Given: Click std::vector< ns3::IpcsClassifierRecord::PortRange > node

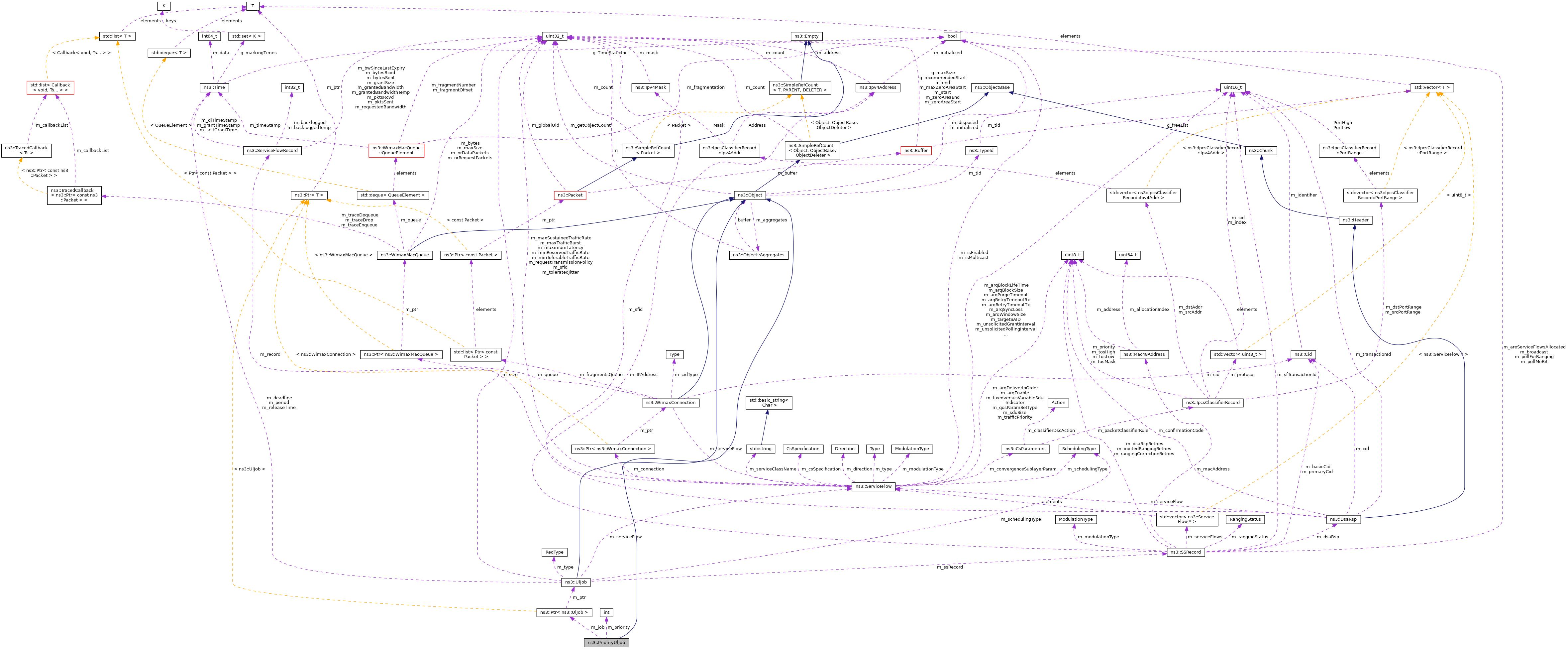Looking at the screenshot, I should (1380, 195).
